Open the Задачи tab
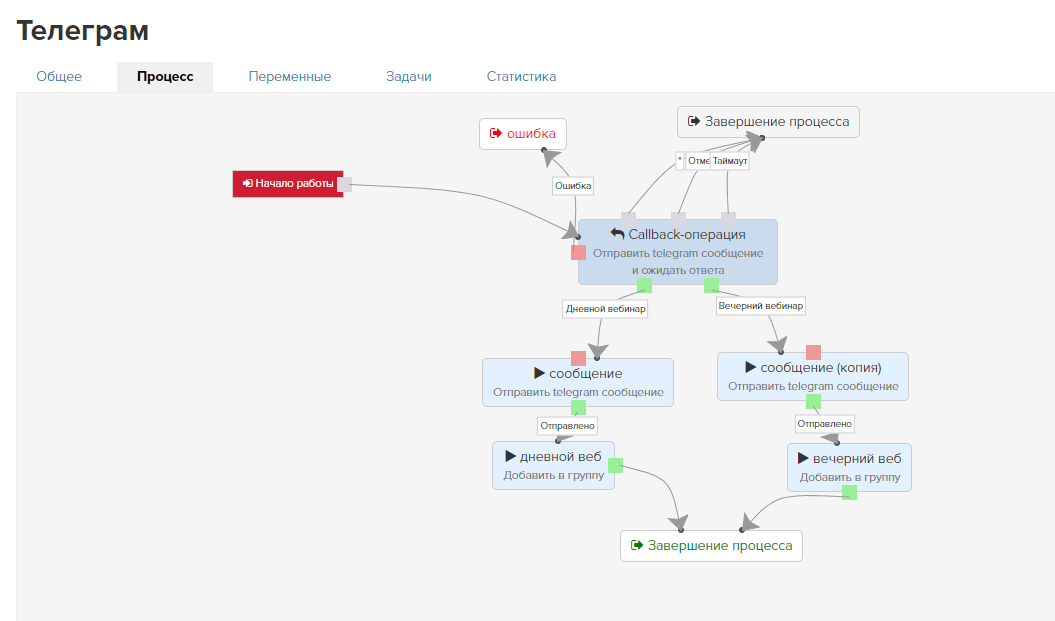Viewport: 1055px width, 621px height. 409,77
